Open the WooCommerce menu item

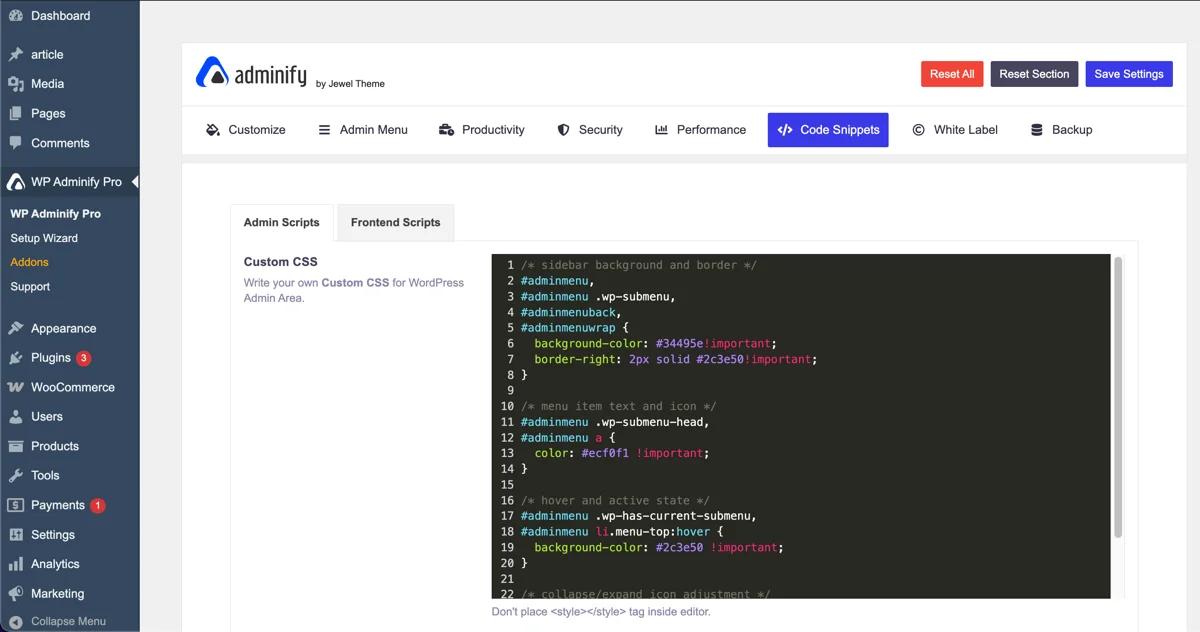[70, 387]
